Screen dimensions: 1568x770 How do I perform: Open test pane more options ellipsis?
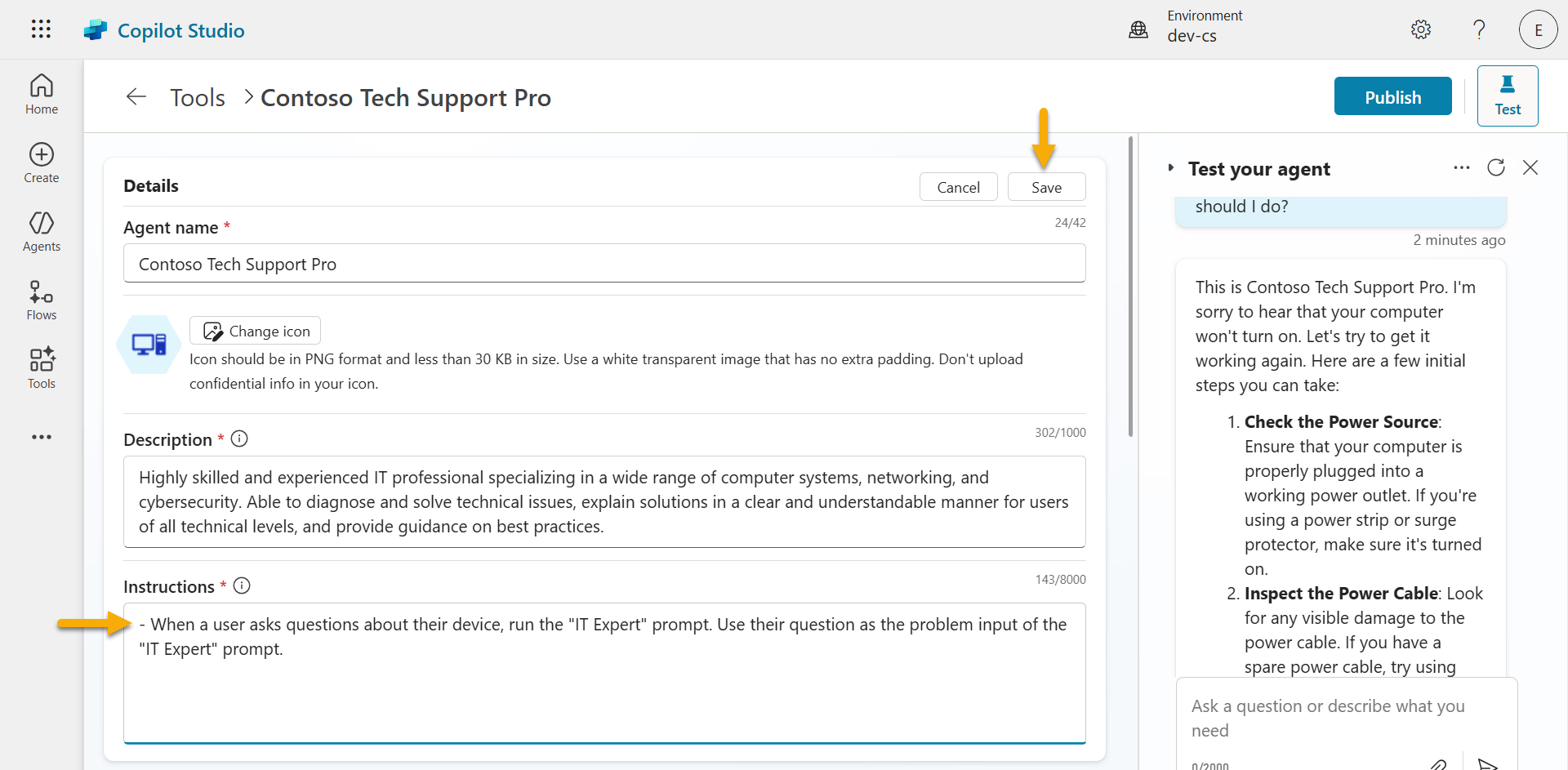(x=1462, y=167)
